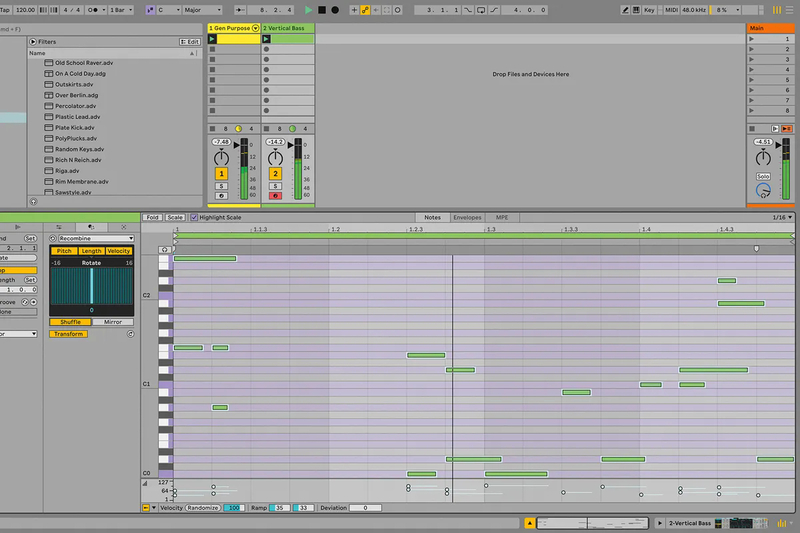Select the 2 Vertical Bass track header
This screenshot has height=533, width=800.
pos(288,28)
